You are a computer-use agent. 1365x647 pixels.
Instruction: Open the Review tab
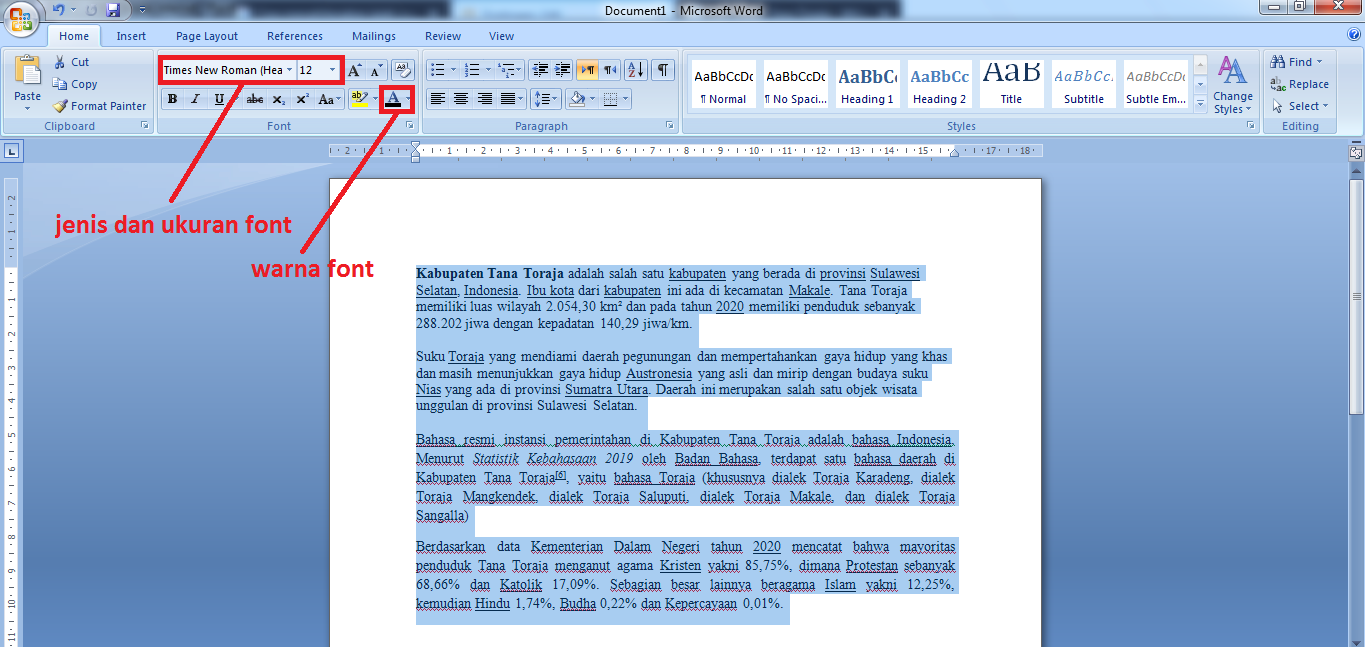point(442,36)
